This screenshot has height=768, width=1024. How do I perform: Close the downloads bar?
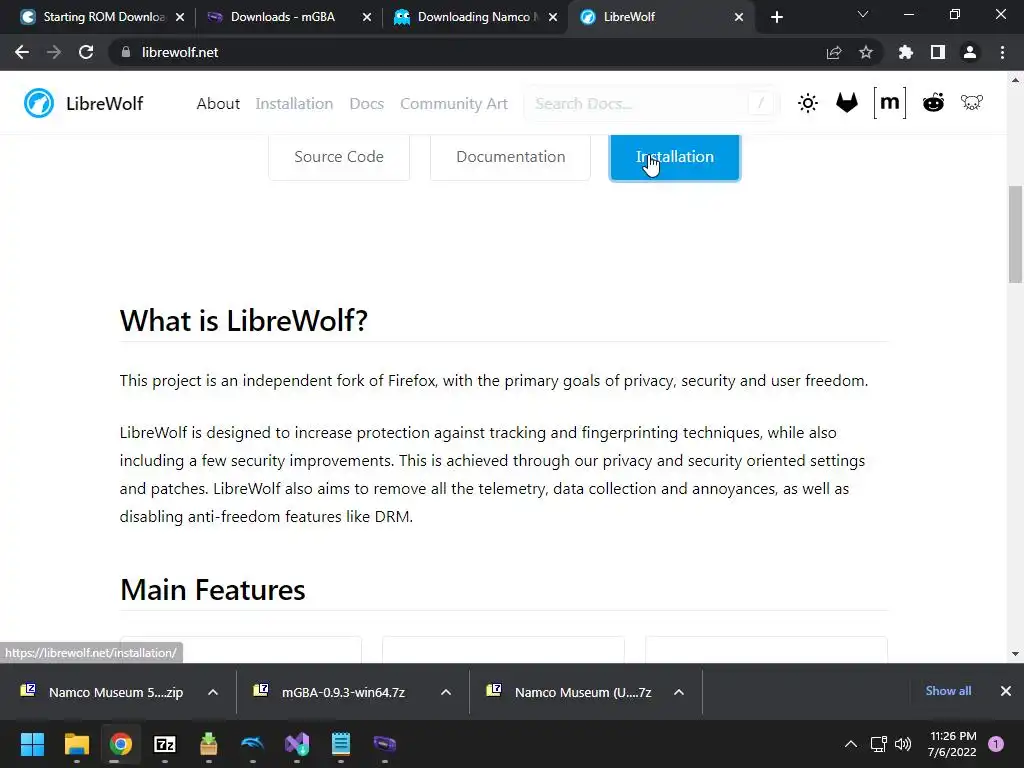[1006, 691]
